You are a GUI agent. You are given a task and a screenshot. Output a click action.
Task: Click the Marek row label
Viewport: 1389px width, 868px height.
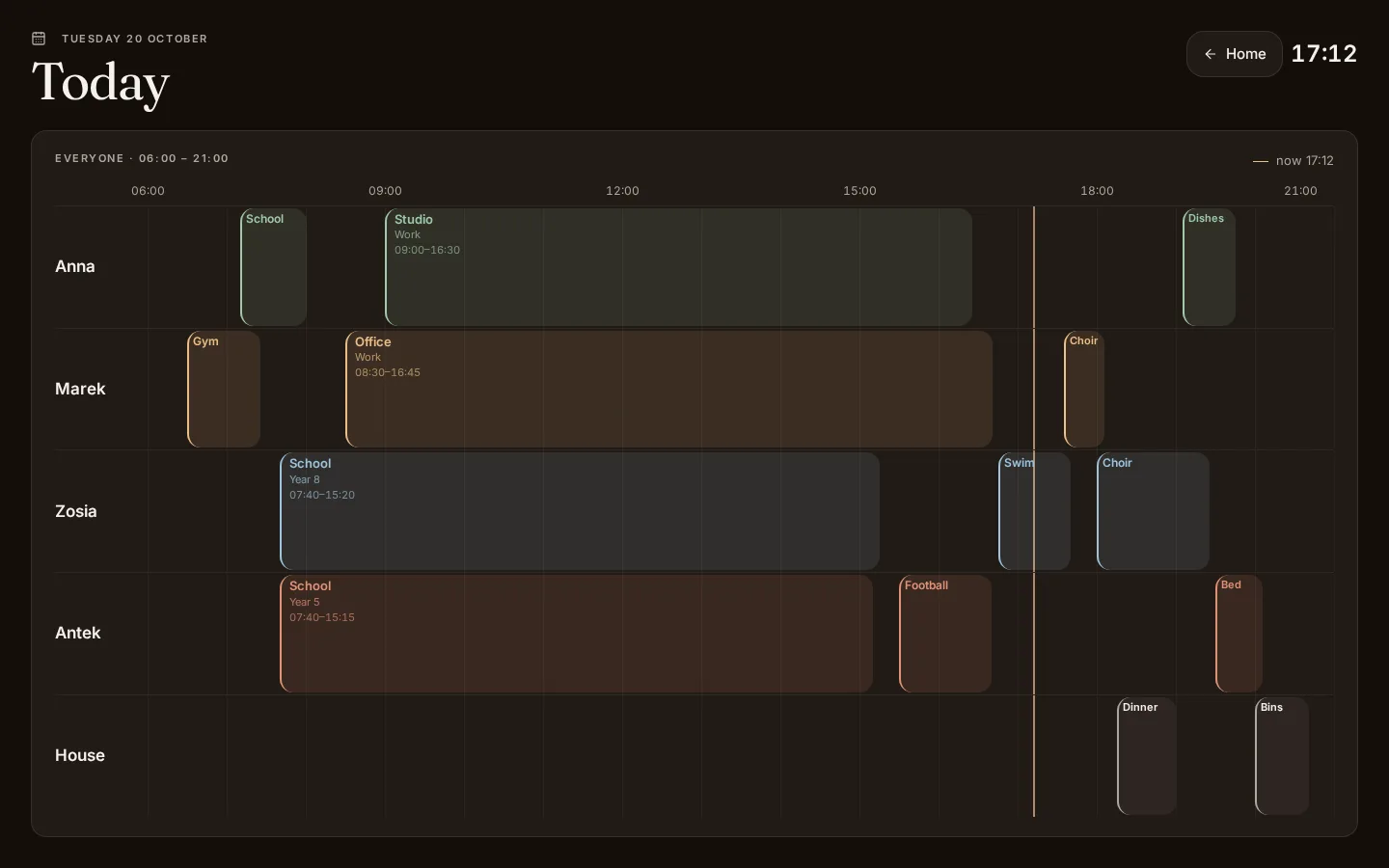coord(80,389)
